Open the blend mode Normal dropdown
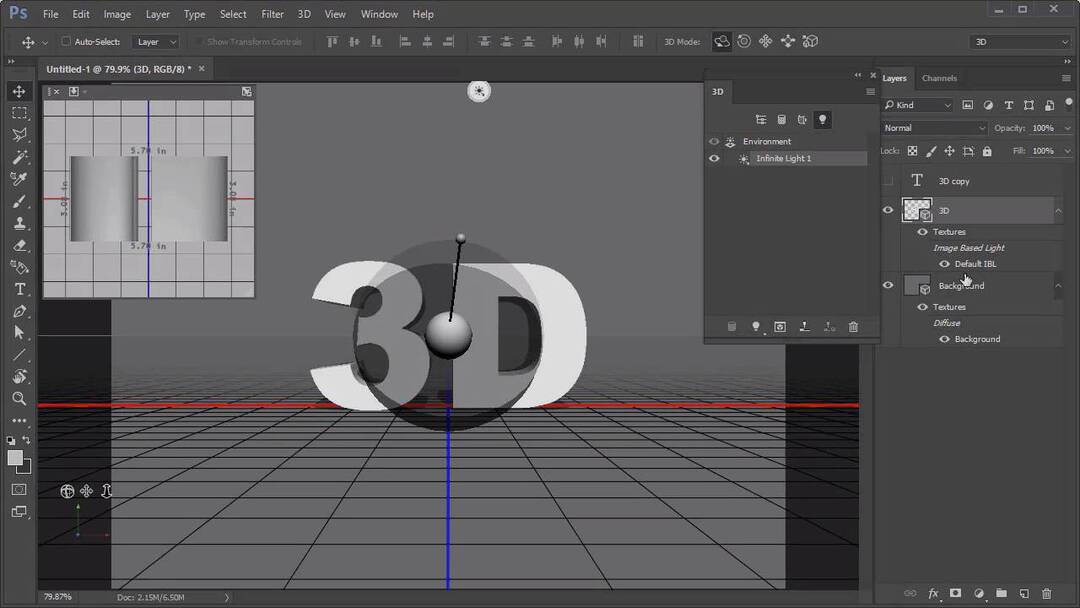 pos(934,128)
